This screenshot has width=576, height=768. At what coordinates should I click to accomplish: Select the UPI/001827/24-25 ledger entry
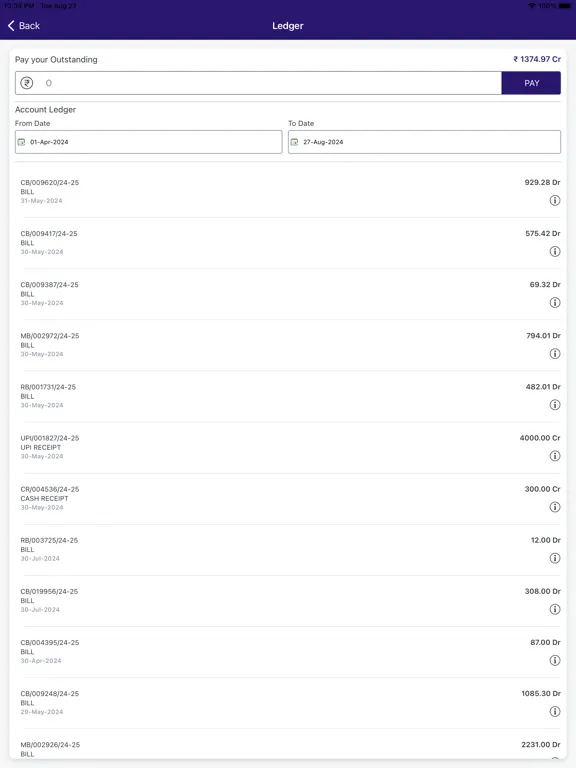click(x=290, y=447)
